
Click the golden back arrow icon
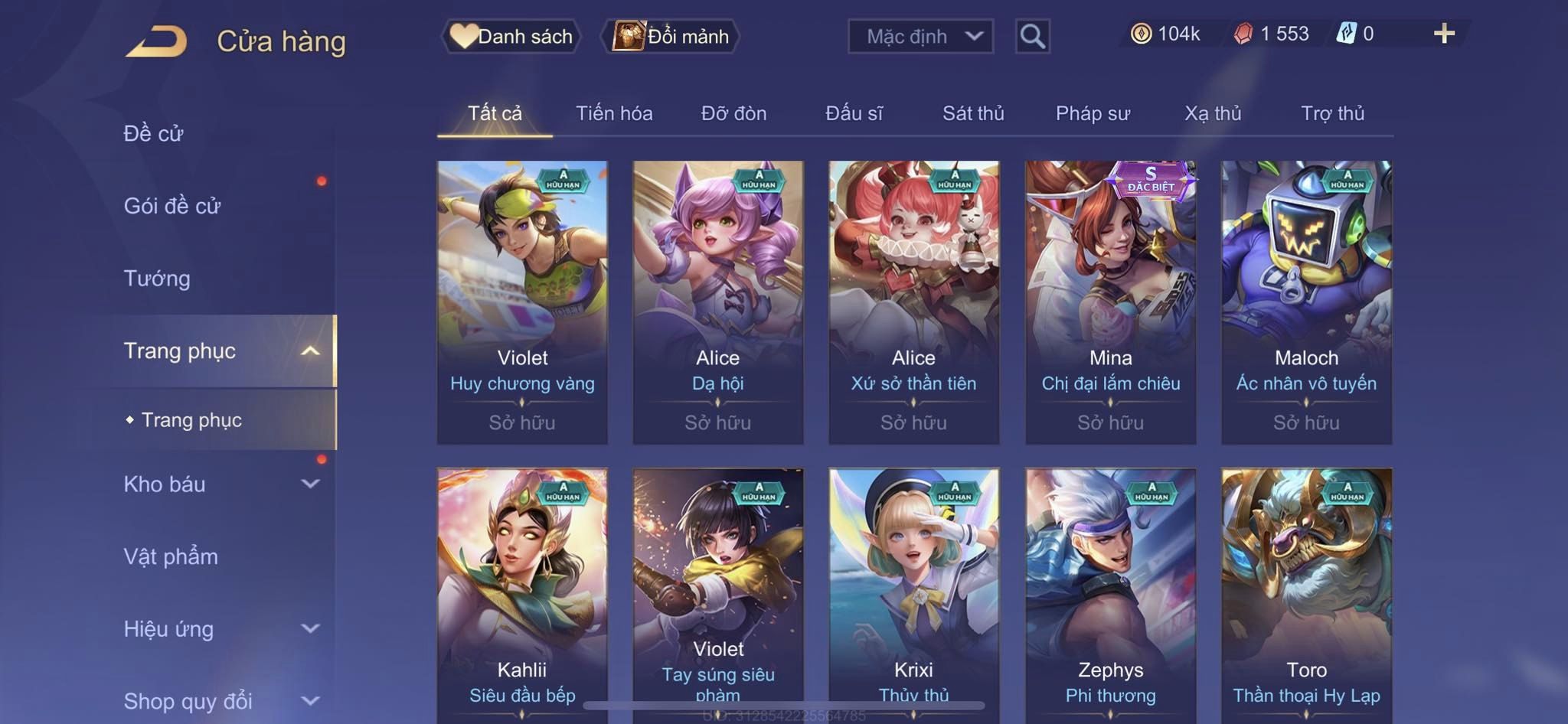coord(156,41)
